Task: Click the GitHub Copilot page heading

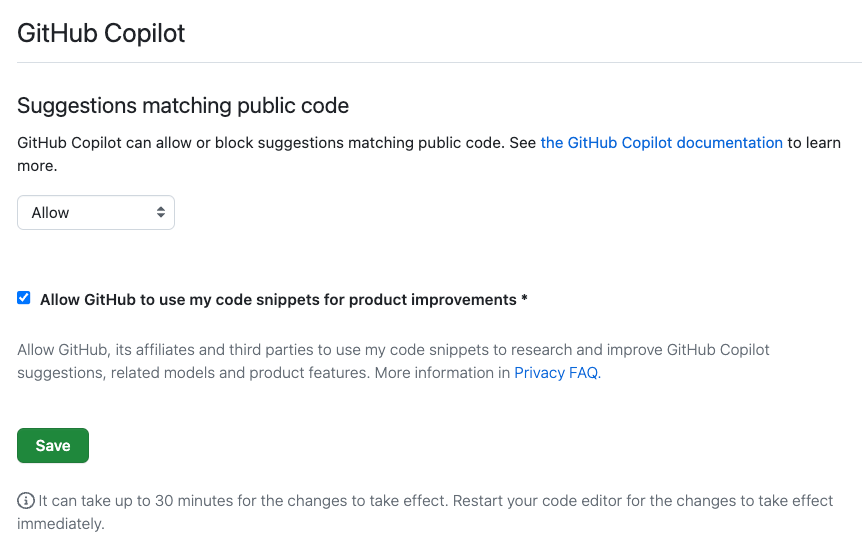Action: (101, 33)
